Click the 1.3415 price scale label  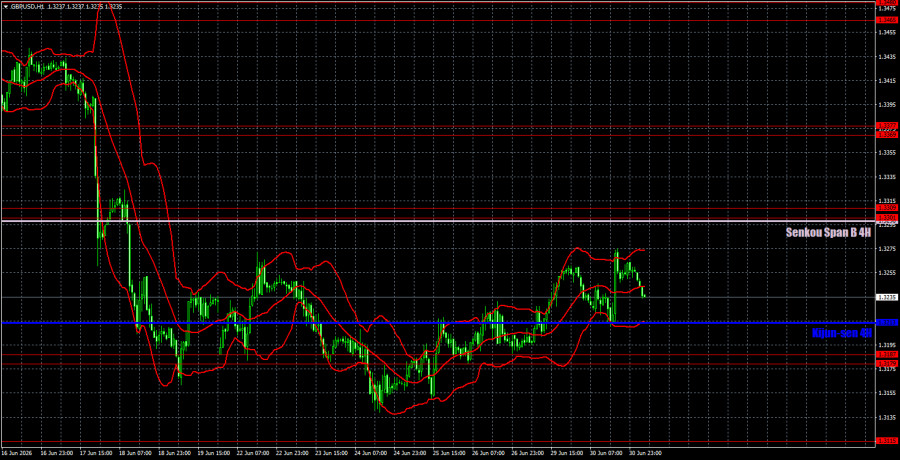pyautogui.click(x=886, y=81)
